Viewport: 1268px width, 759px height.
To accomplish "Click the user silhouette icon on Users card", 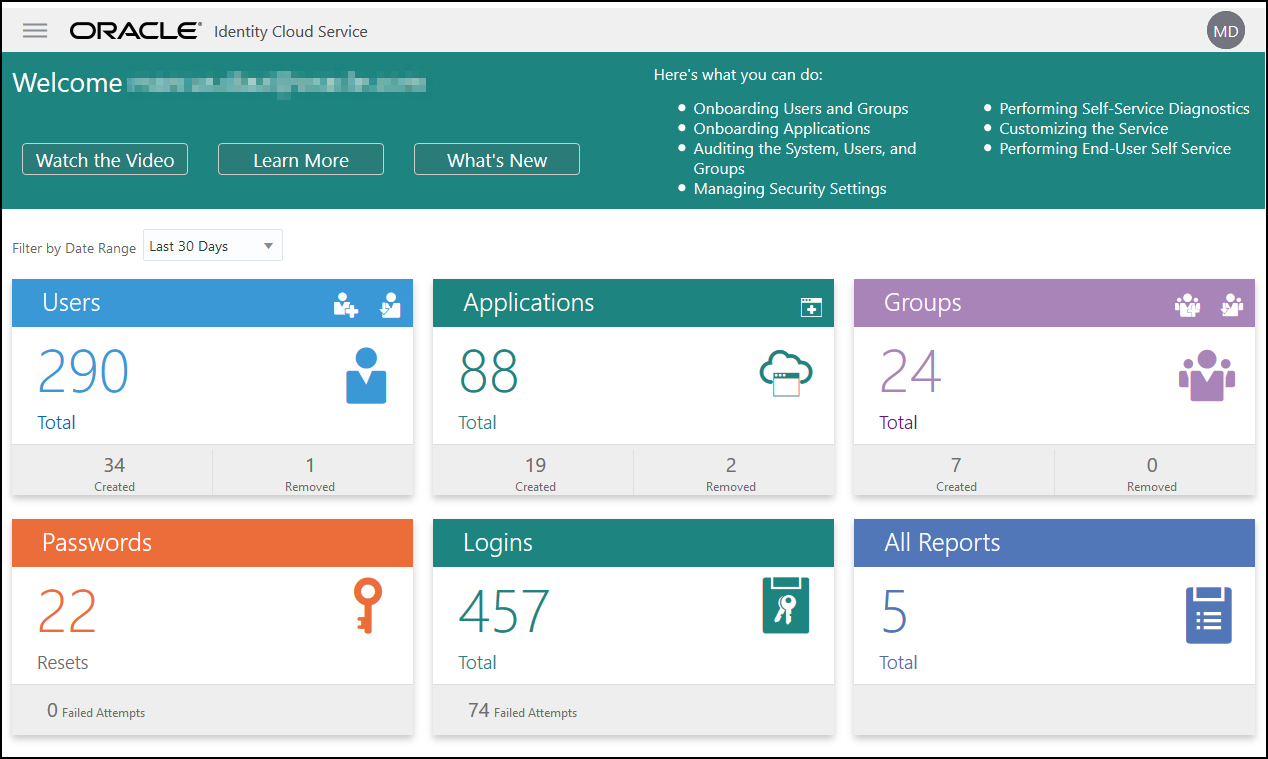I will tap(366, 375).
